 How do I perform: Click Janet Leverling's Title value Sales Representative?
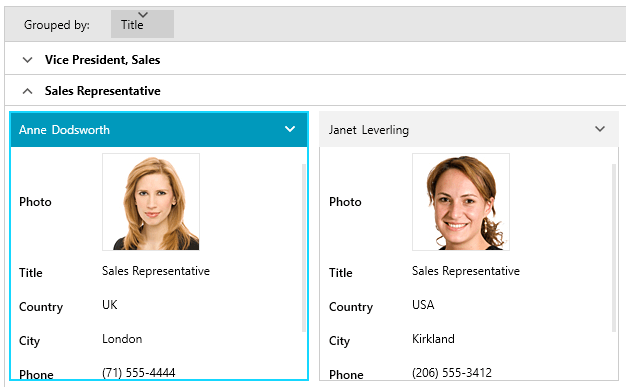tap(466, 271)
